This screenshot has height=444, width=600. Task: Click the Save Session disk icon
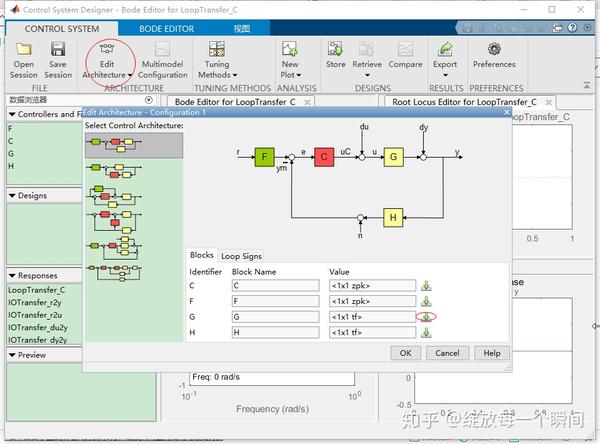(x=58, y=49)
